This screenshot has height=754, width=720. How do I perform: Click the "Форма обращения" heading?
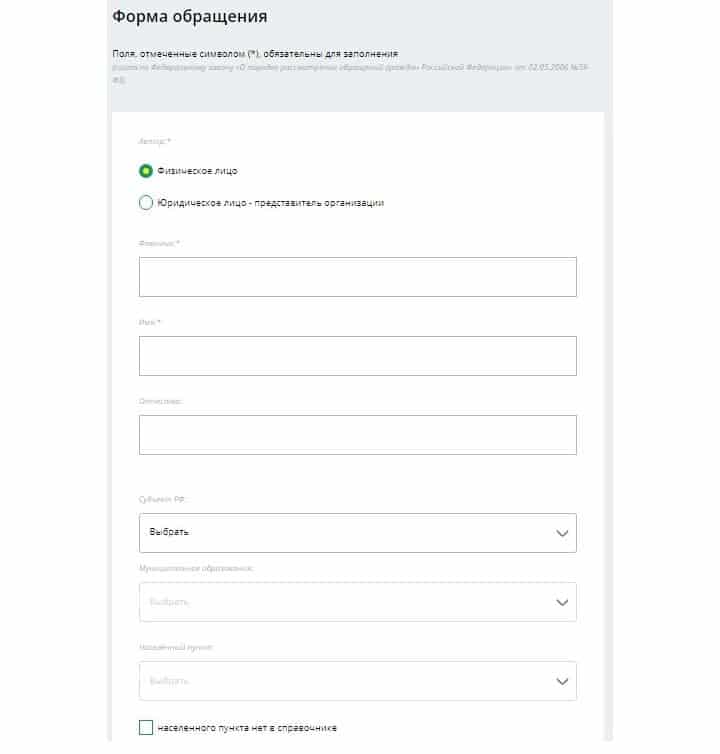pos(189,18)
